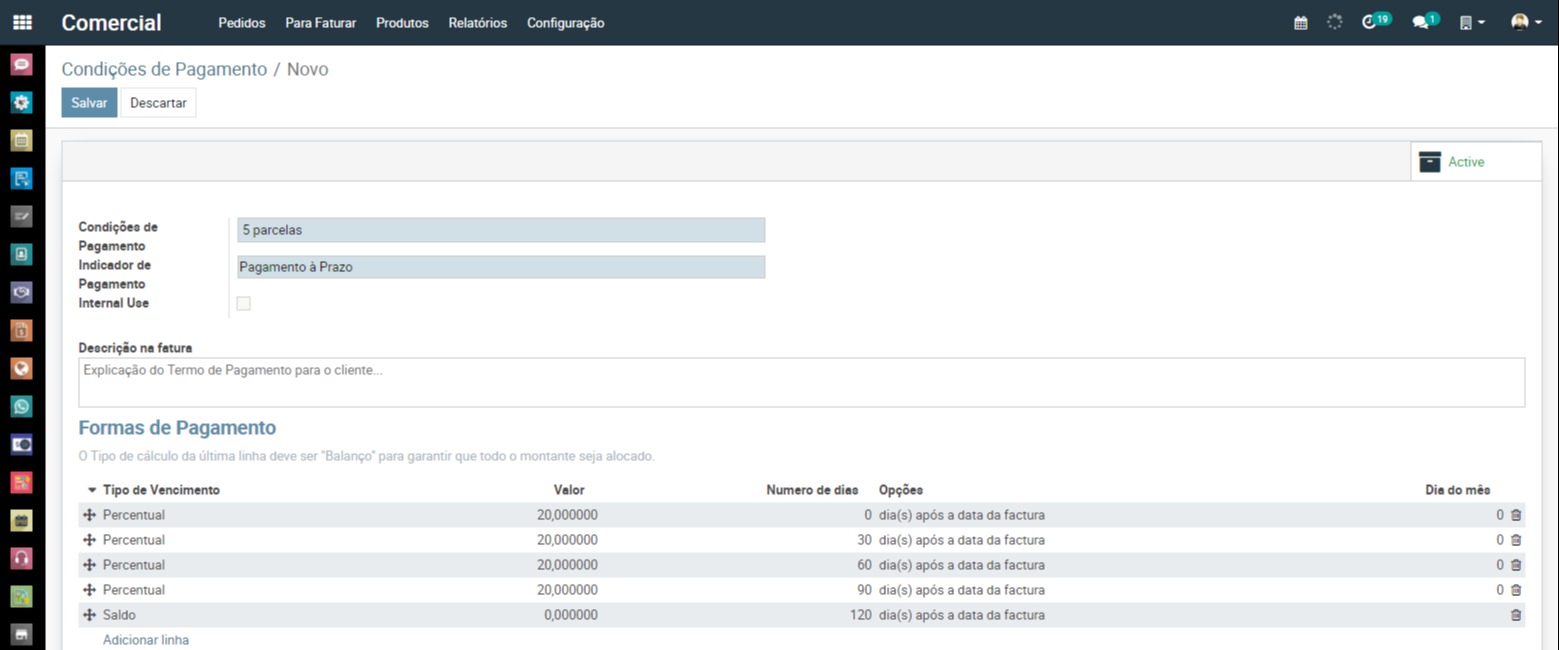The height and width of the screenshot is (650, 1559).
Task: Delete the Saldo line with trash icon
Action: pos(1515,615)
